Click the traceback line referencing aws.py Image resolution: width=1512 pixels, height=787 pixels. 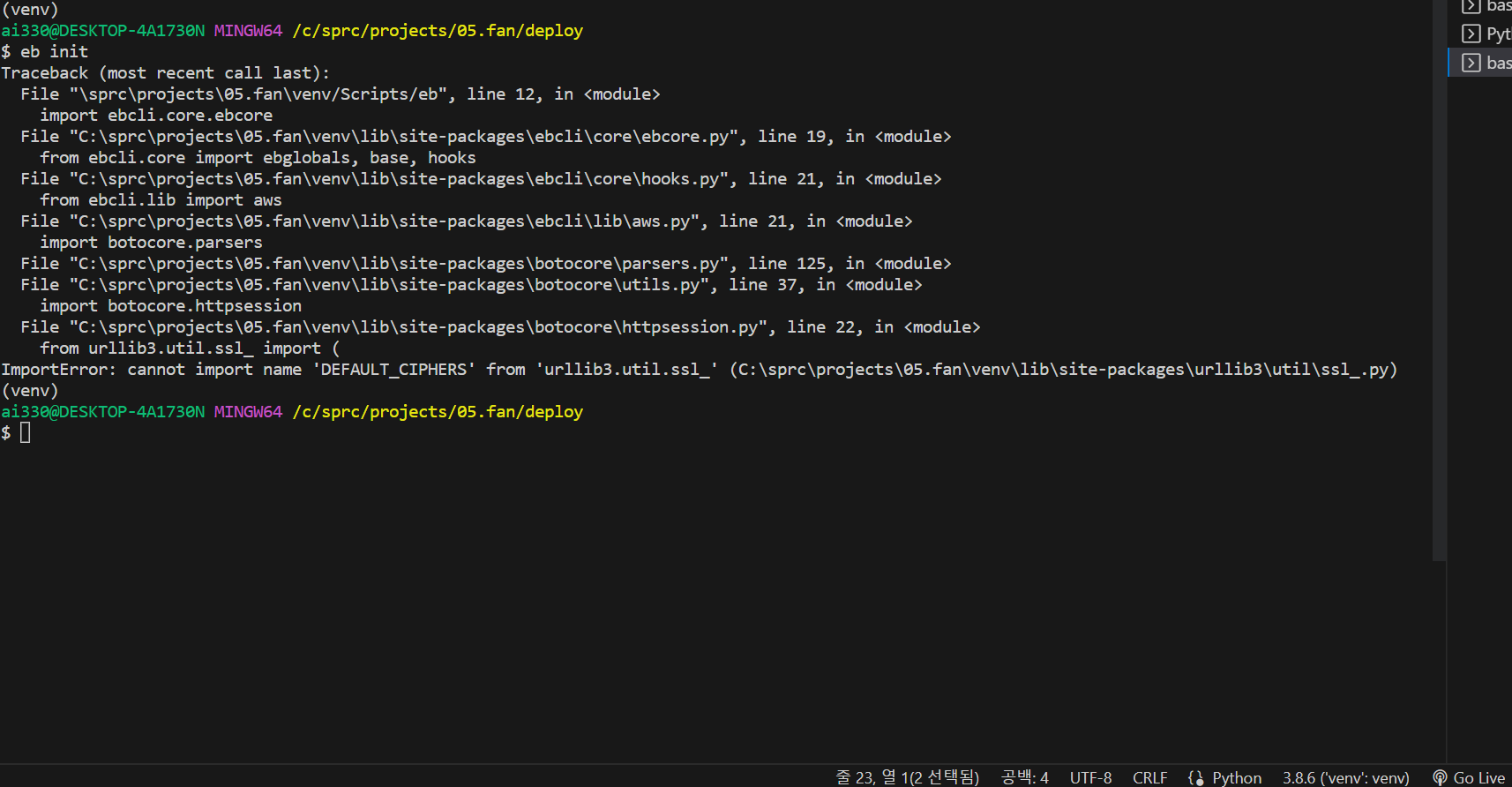(x=467, y=221)
